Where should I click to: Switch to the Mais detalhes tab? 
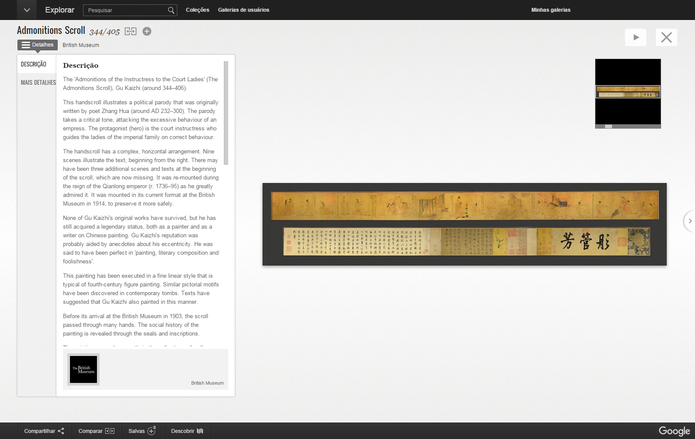click(x=38, y=82)
